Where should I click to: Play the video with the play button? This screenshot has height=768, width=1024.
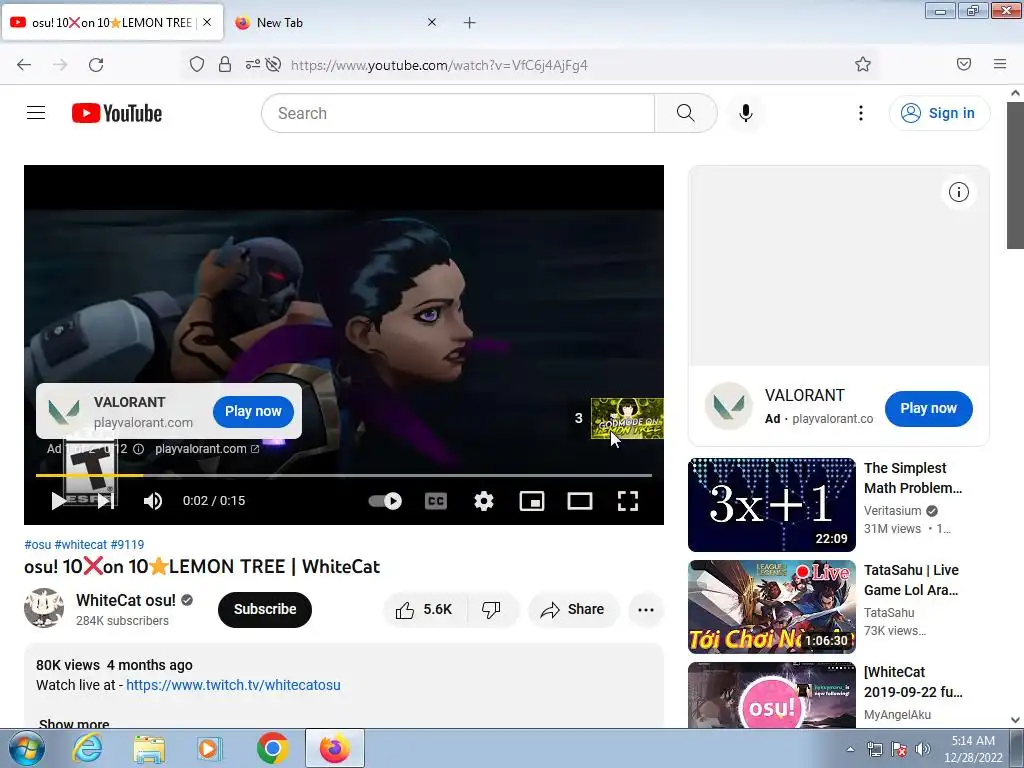click(x=58, y=501)
